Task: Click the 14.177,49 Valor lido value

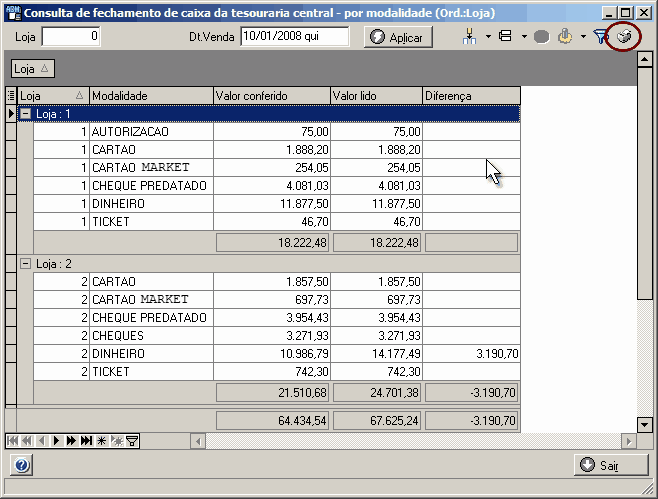Action: tap(376, 354)
